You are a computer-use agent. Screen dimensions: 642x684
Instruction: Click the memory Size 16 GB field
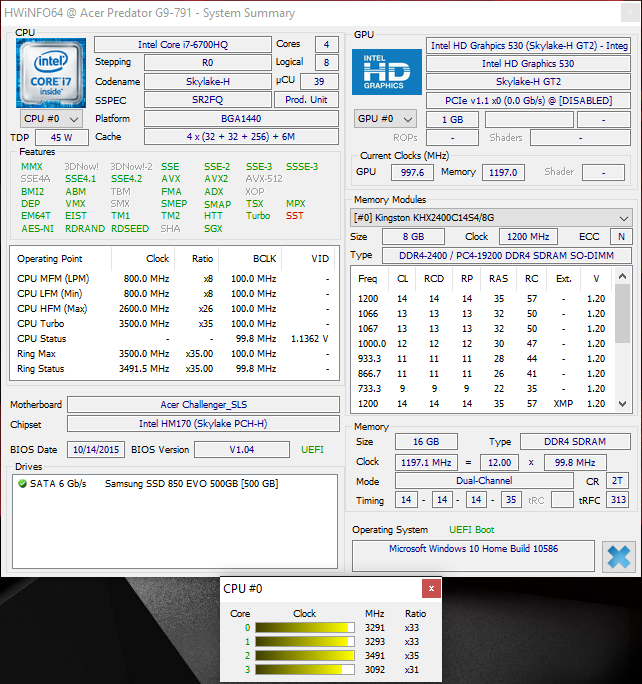click(426, 441)
